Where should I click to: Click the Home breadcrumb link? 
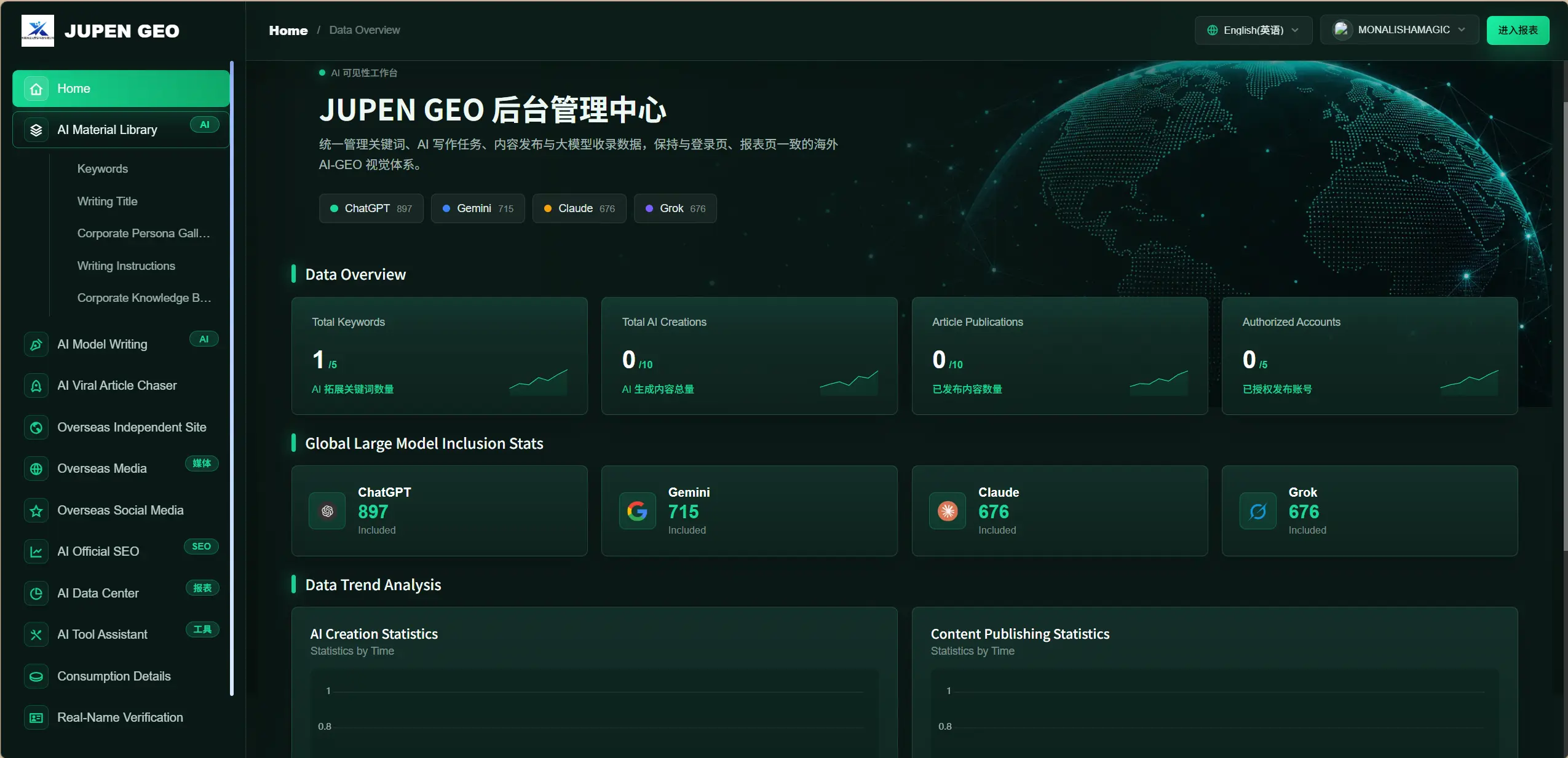pyautogui.click(x=288, y=30)
